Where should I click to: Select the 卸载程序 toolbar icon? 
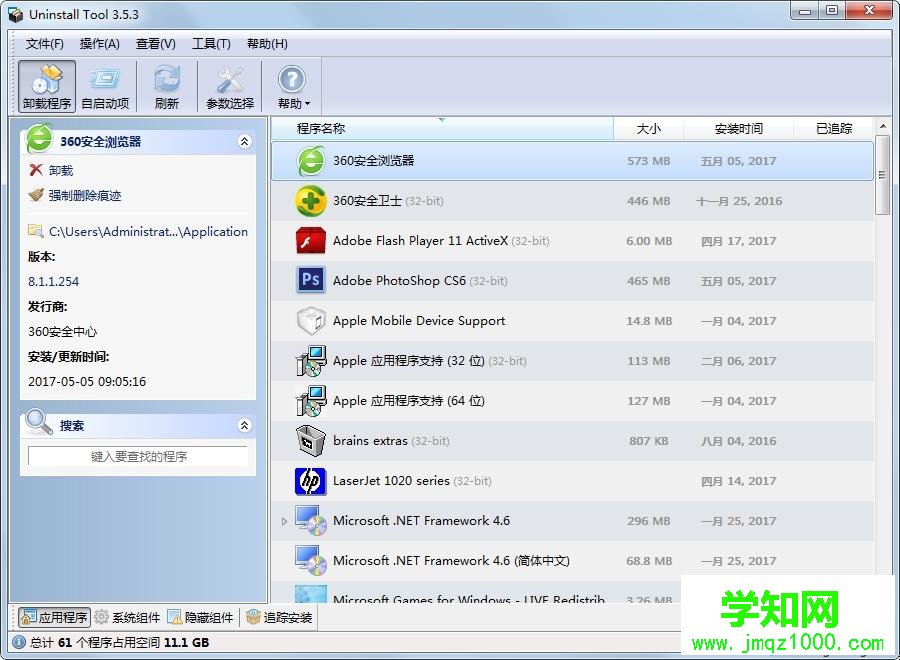tap(46, 85)
